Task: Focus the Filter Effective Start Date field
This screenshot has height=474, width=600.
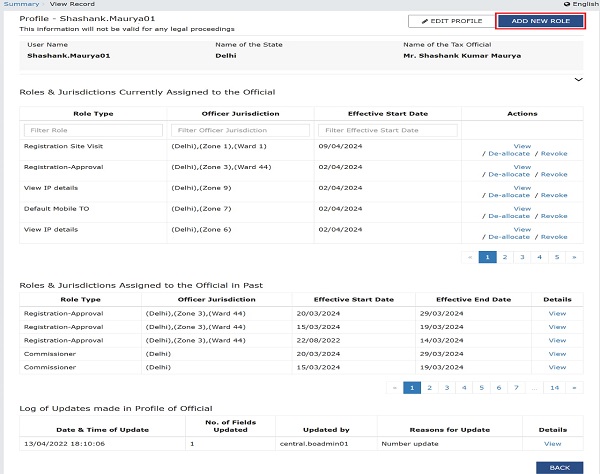Action: pos(388,130)
